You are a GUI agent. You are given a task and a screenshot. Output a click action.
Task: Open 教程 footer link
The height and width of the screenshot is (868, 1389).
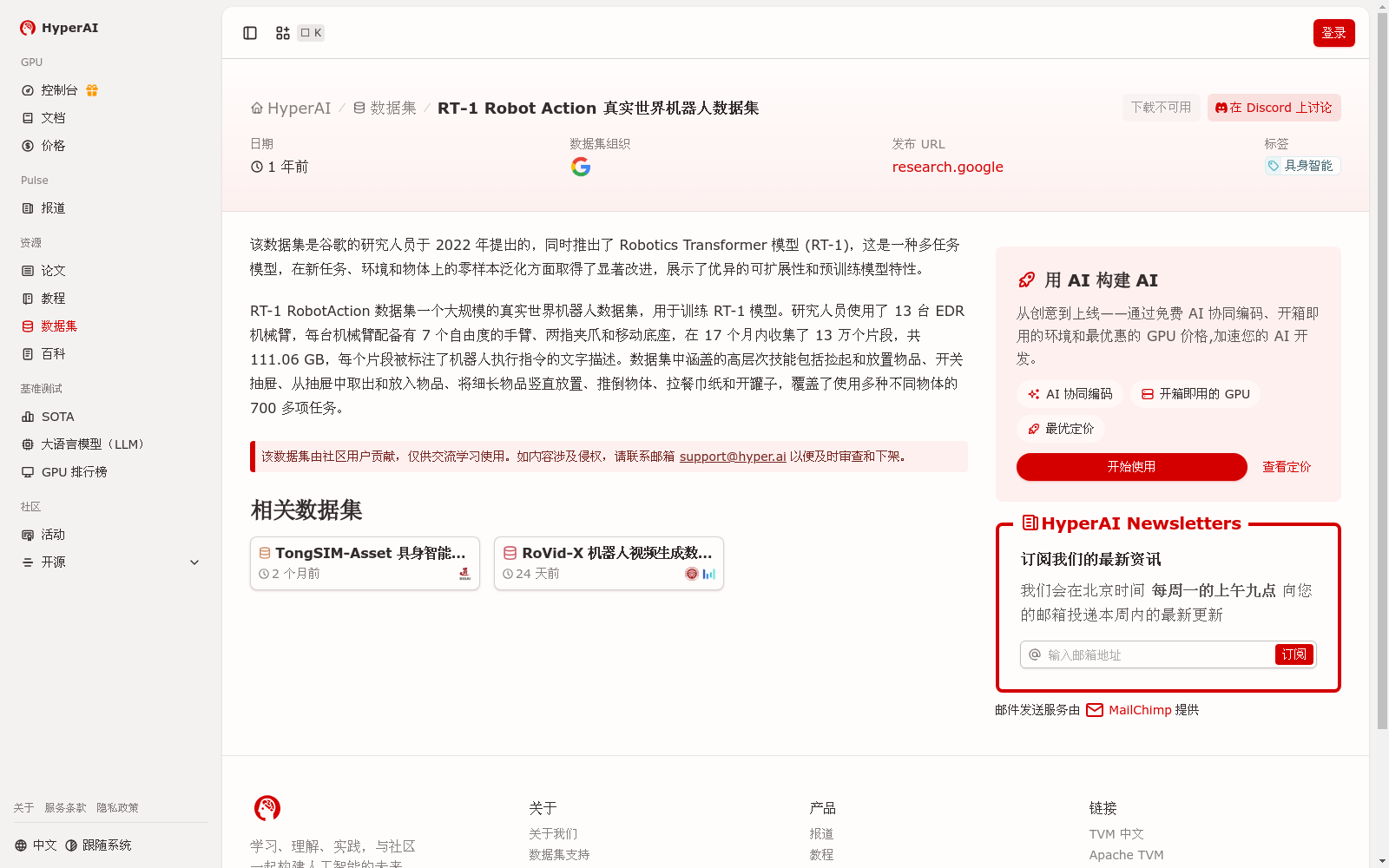821,855
